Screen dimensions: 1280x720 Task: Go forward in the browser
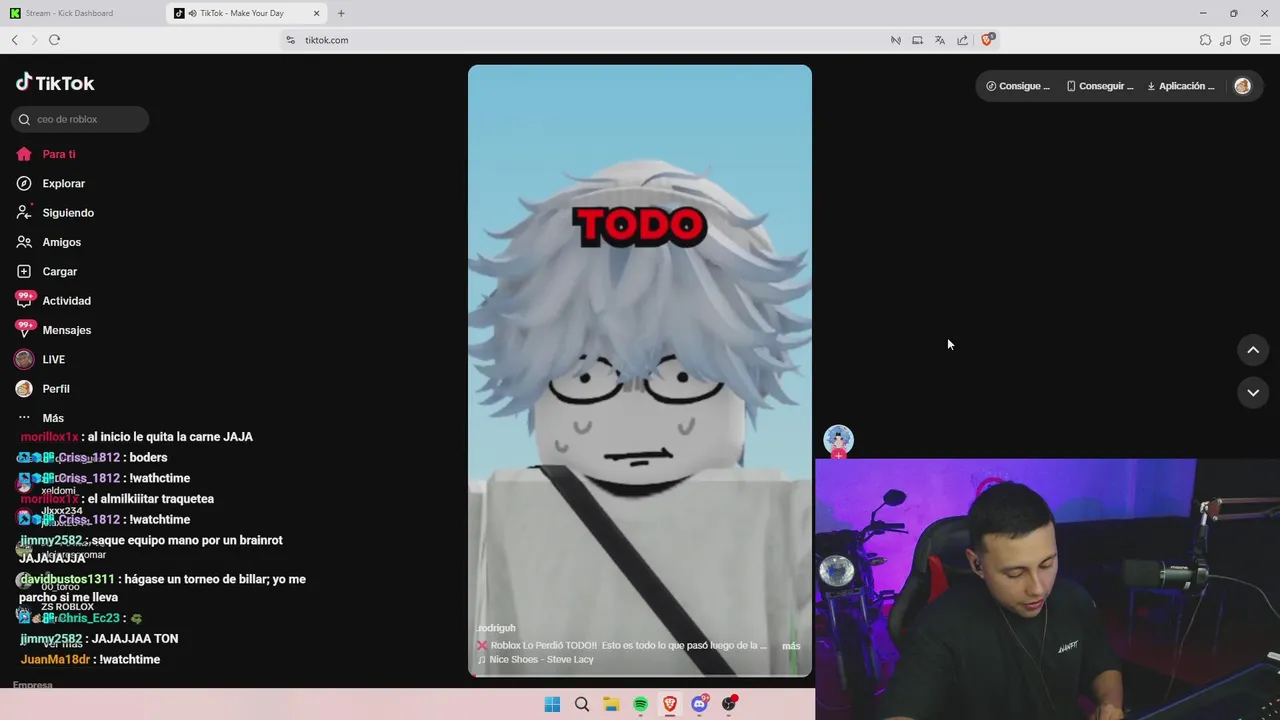[34, 40]
